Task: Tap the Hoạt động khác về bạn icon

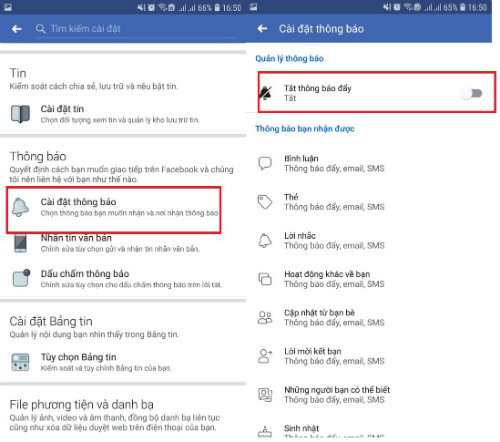Action: (265, 279)
